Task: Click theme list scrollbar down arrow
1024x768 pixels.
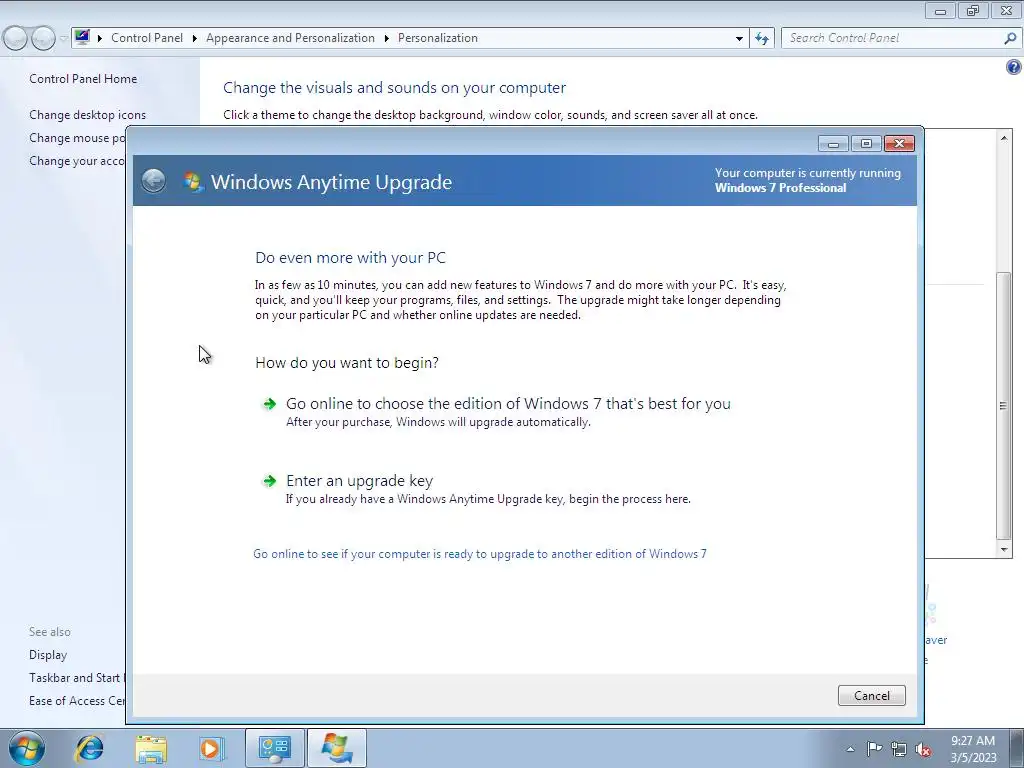Action: 1004,550
